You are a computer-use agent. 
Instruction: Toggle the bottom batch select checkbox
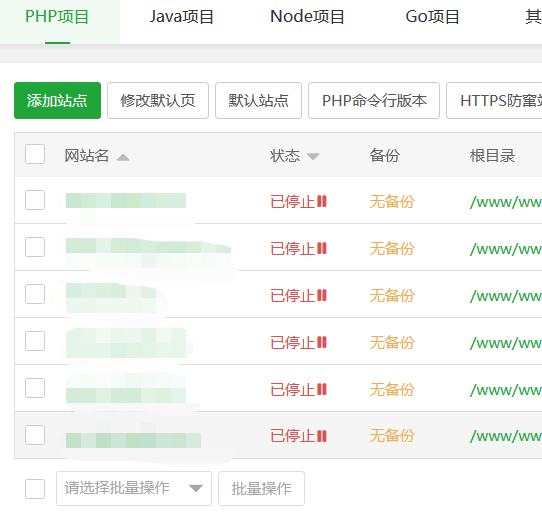tap(35, 489)
